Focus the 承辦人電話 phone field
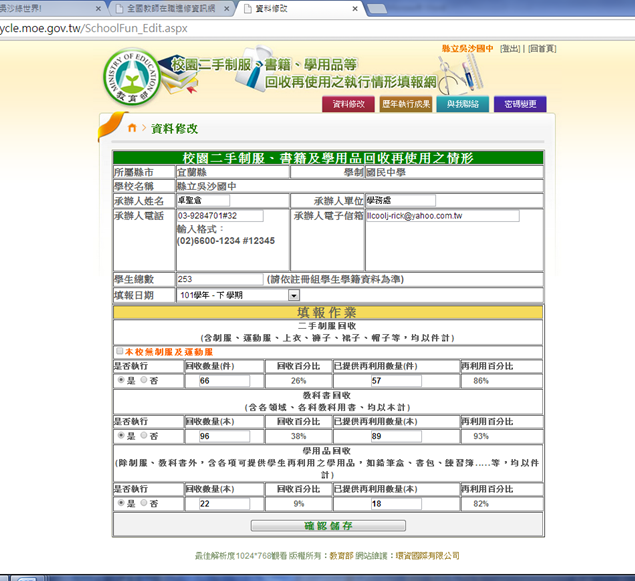This screenshot has height=581, width=635. pos(219,216)
